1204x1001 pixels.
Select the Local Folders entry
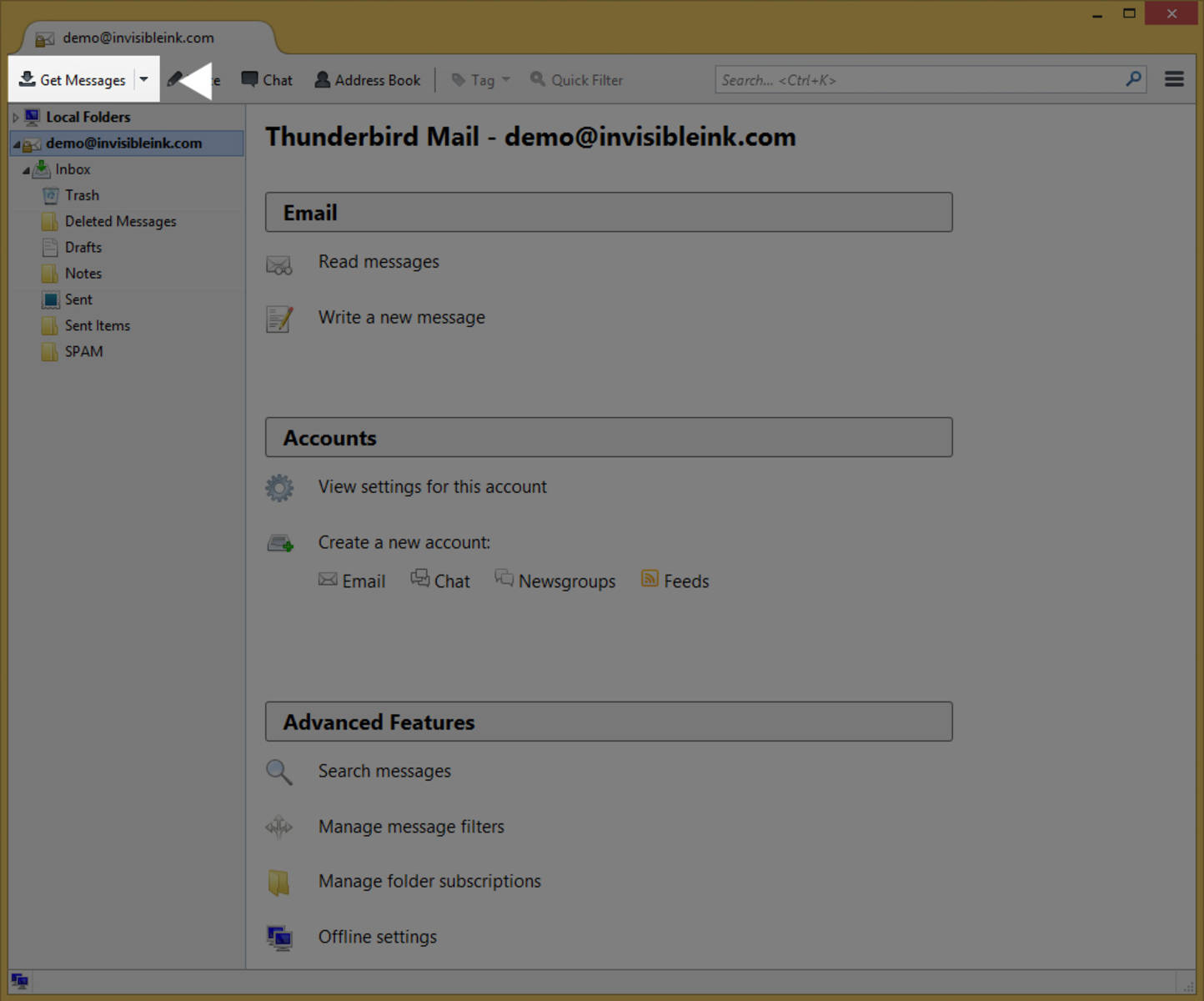point(88,118)
